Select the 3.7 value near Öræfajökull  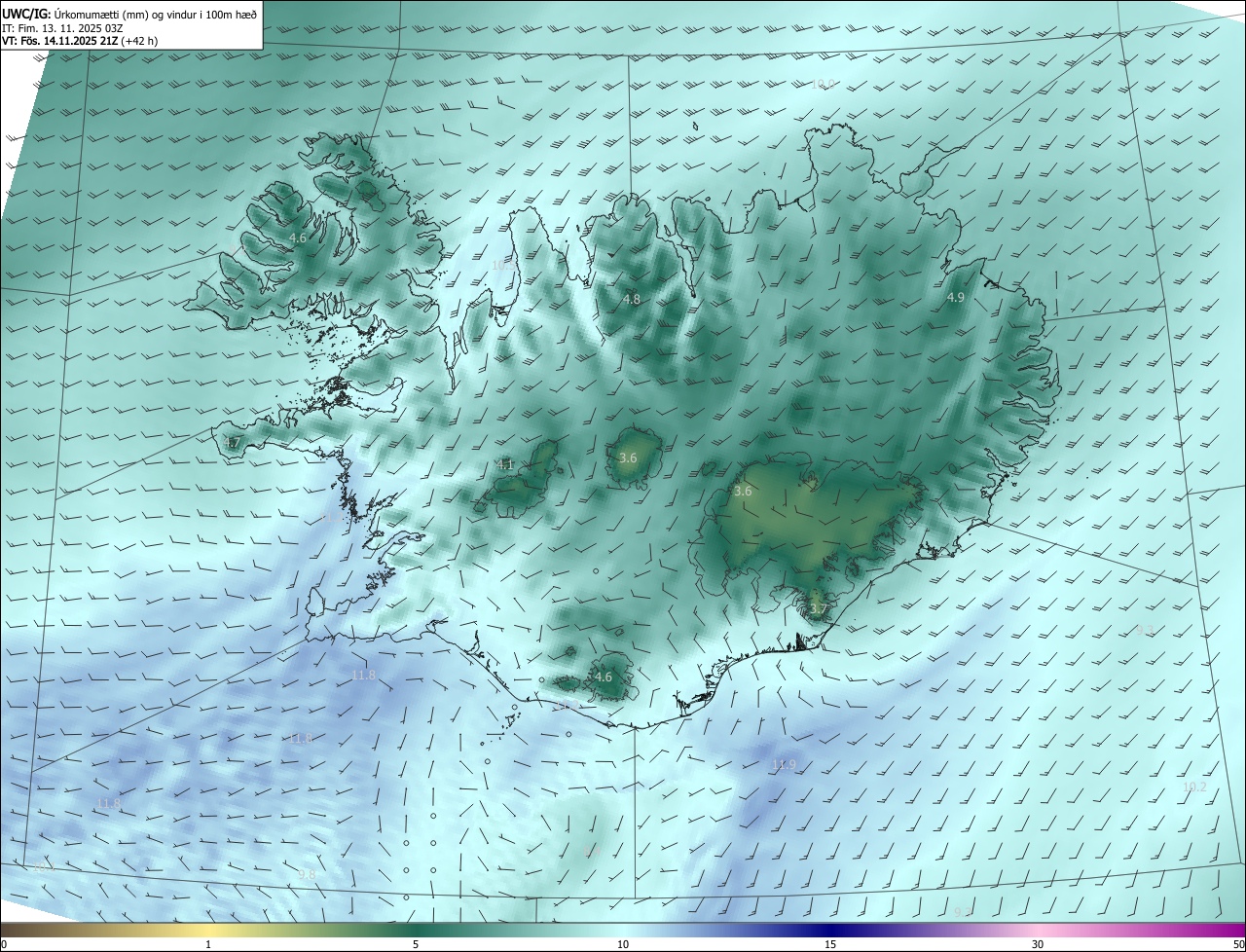coord(818,609)
